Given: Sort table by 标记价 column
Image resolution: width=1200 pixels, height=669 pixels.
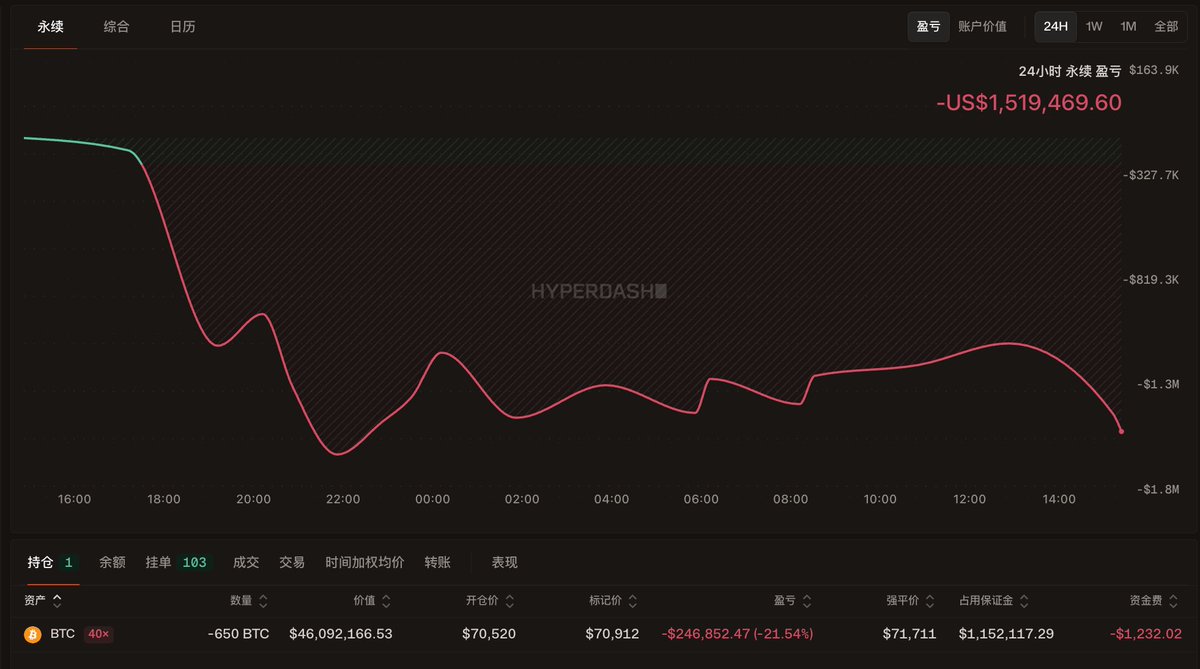Looking at the screenshot, I should coord(612,601).
